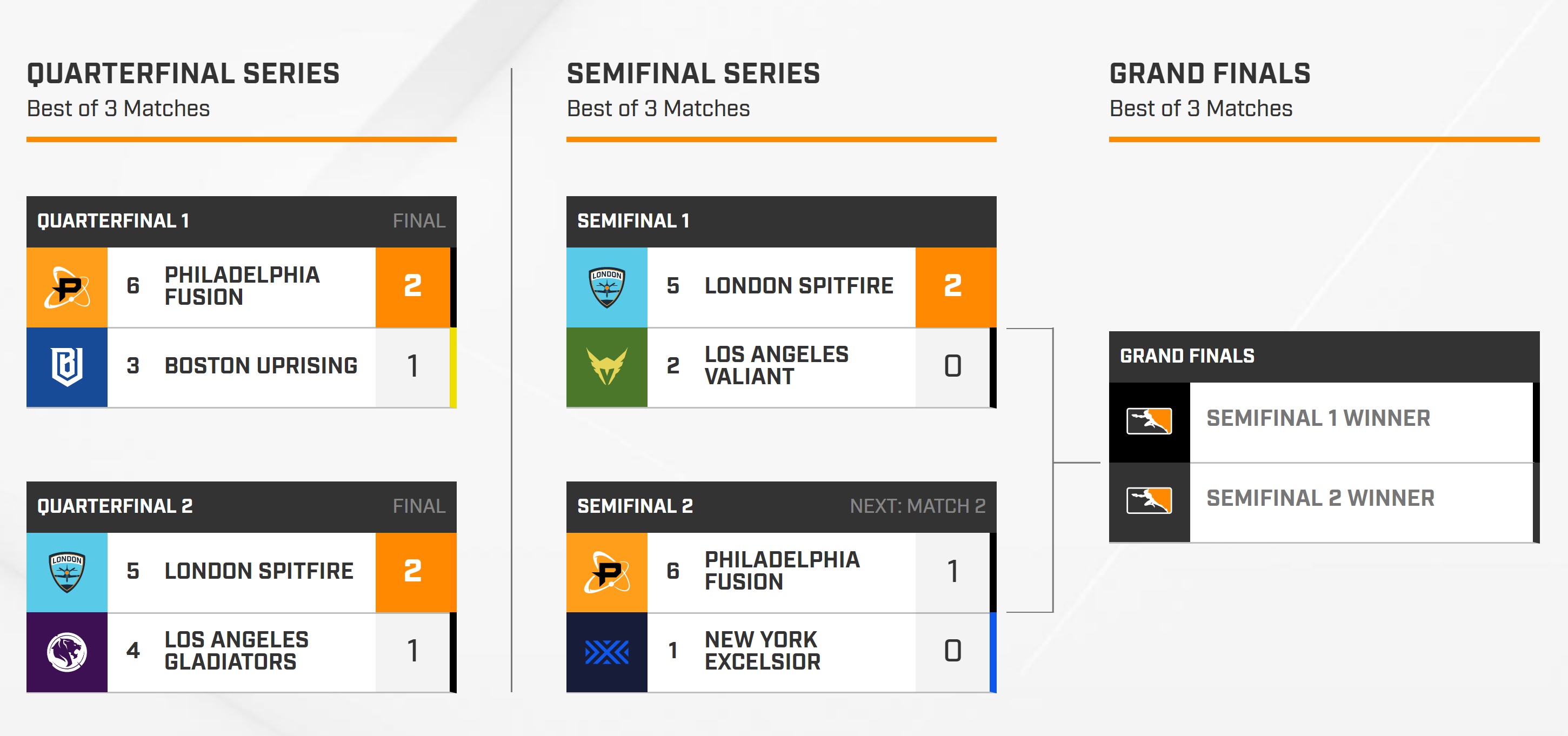
Task: Click Philadelphia Fusion logo in Quarterfinal 1
Action: point(67,287)
